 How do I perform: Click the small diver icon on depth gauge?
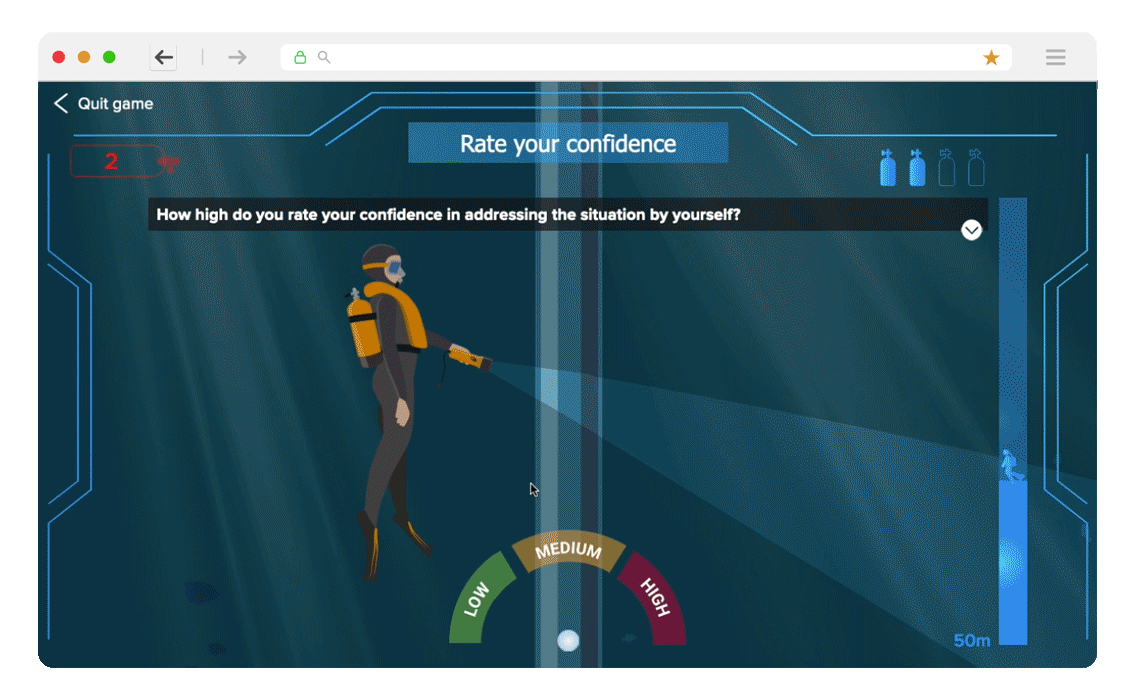1010,465
